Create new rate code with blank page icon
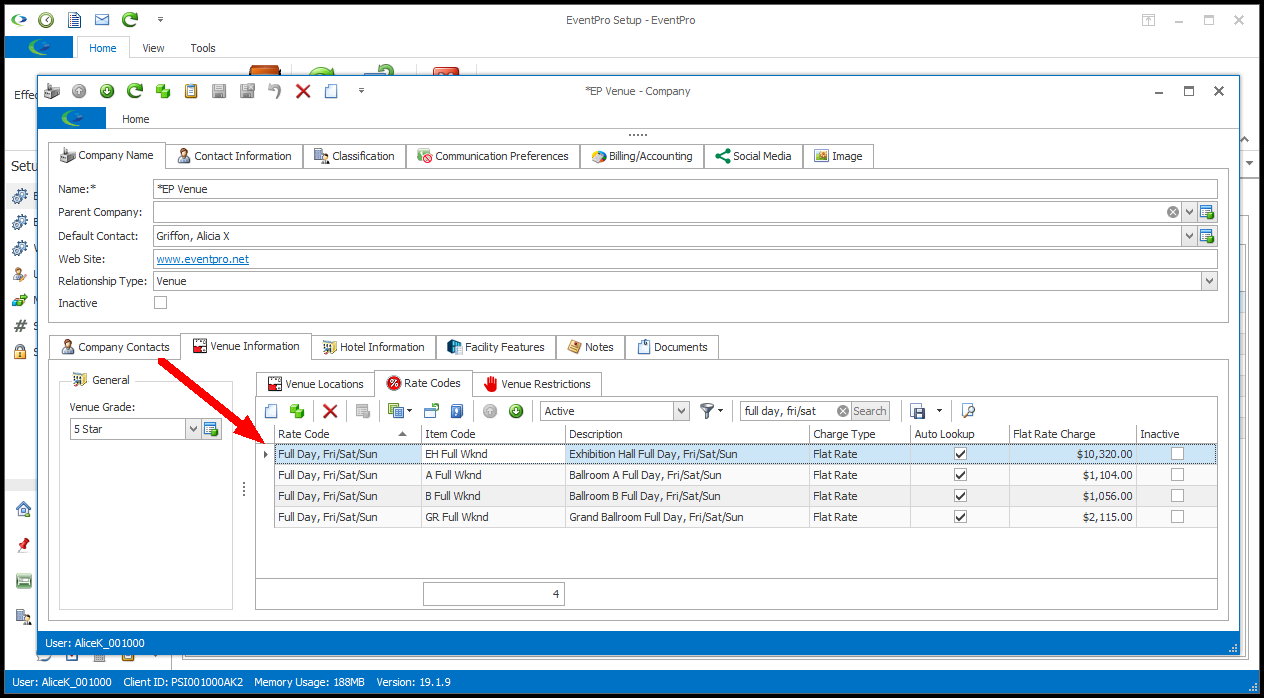Screen dimensions: 1264x698 pyautogui.click(x=271, y=411)
